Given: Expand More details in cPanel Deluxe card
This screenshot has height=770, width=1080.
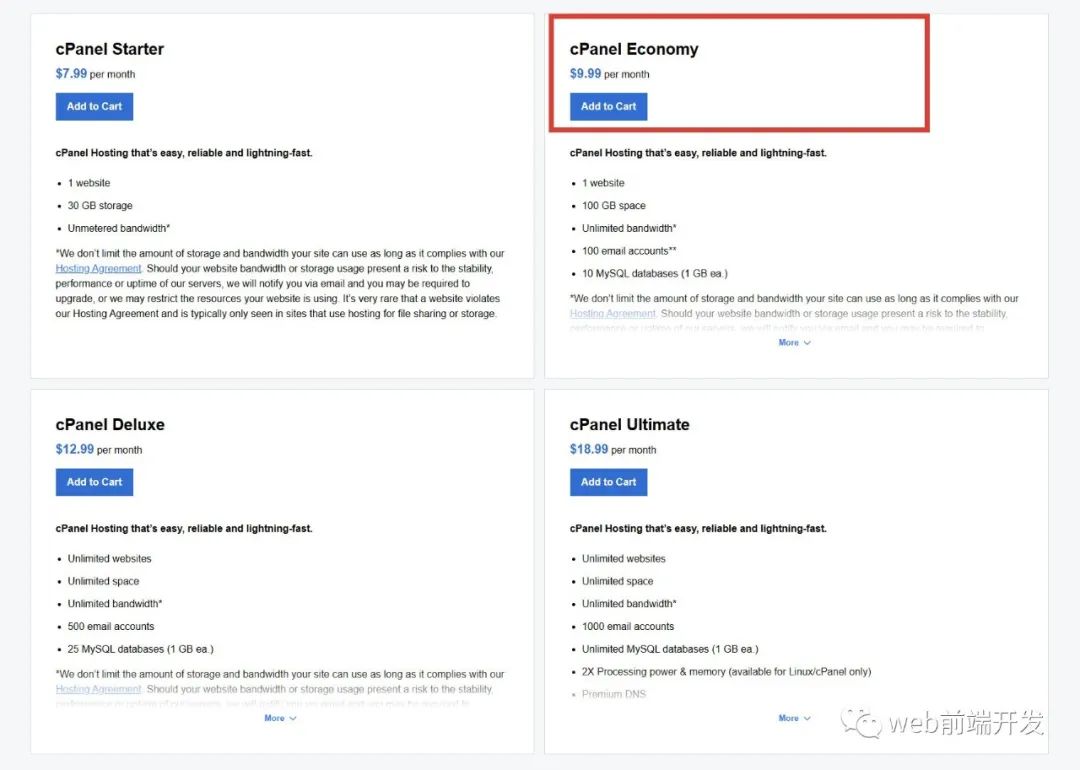Looking at the screenshot, I should 280,718.
